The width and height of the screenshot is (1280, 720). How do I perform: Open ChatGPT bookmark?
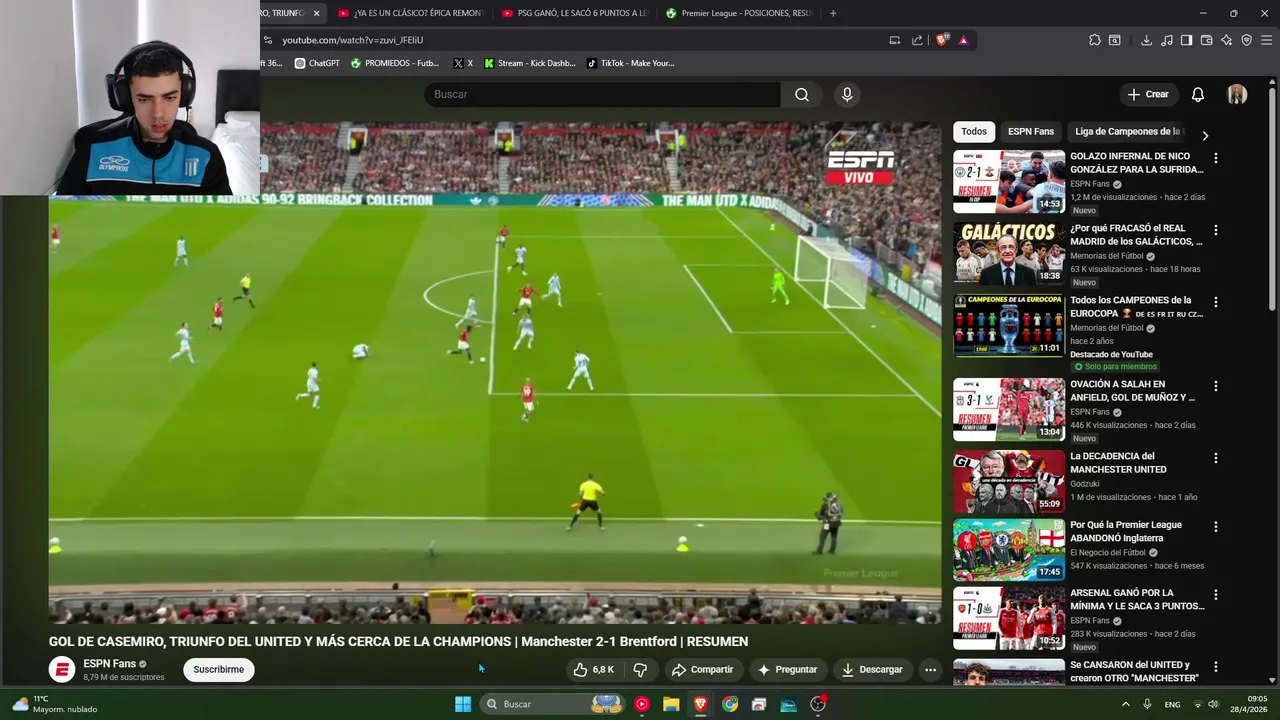click(x=317, y=63)
